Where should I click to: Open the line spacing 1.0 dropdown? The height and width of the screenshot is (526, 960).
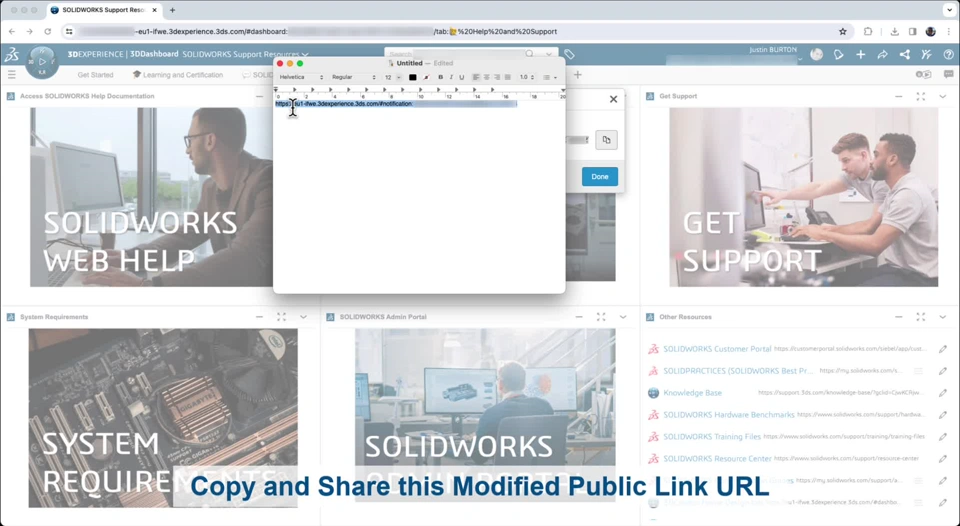527,77
